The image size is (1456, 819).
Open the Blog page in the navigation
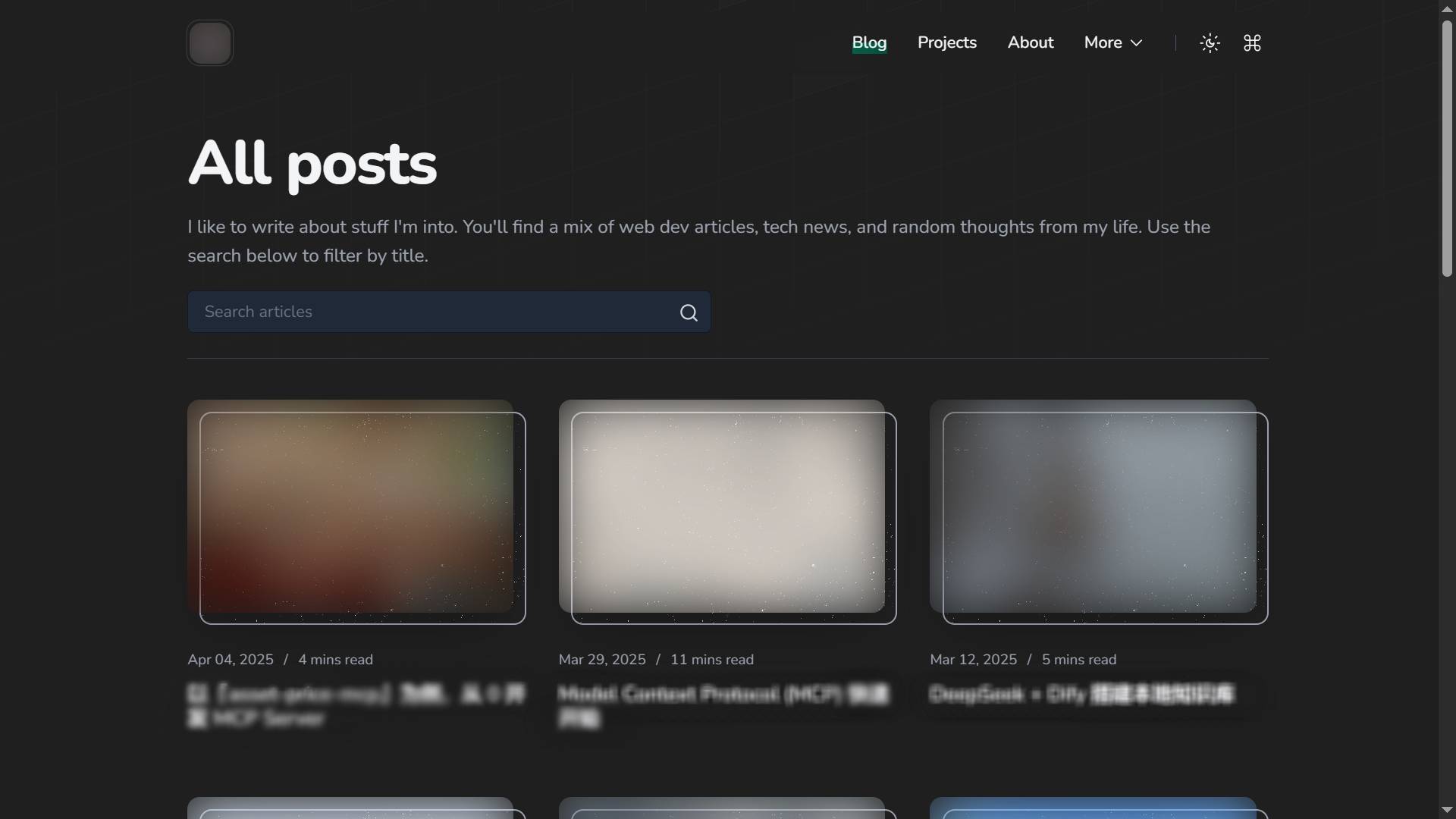(x=869, y=43)
